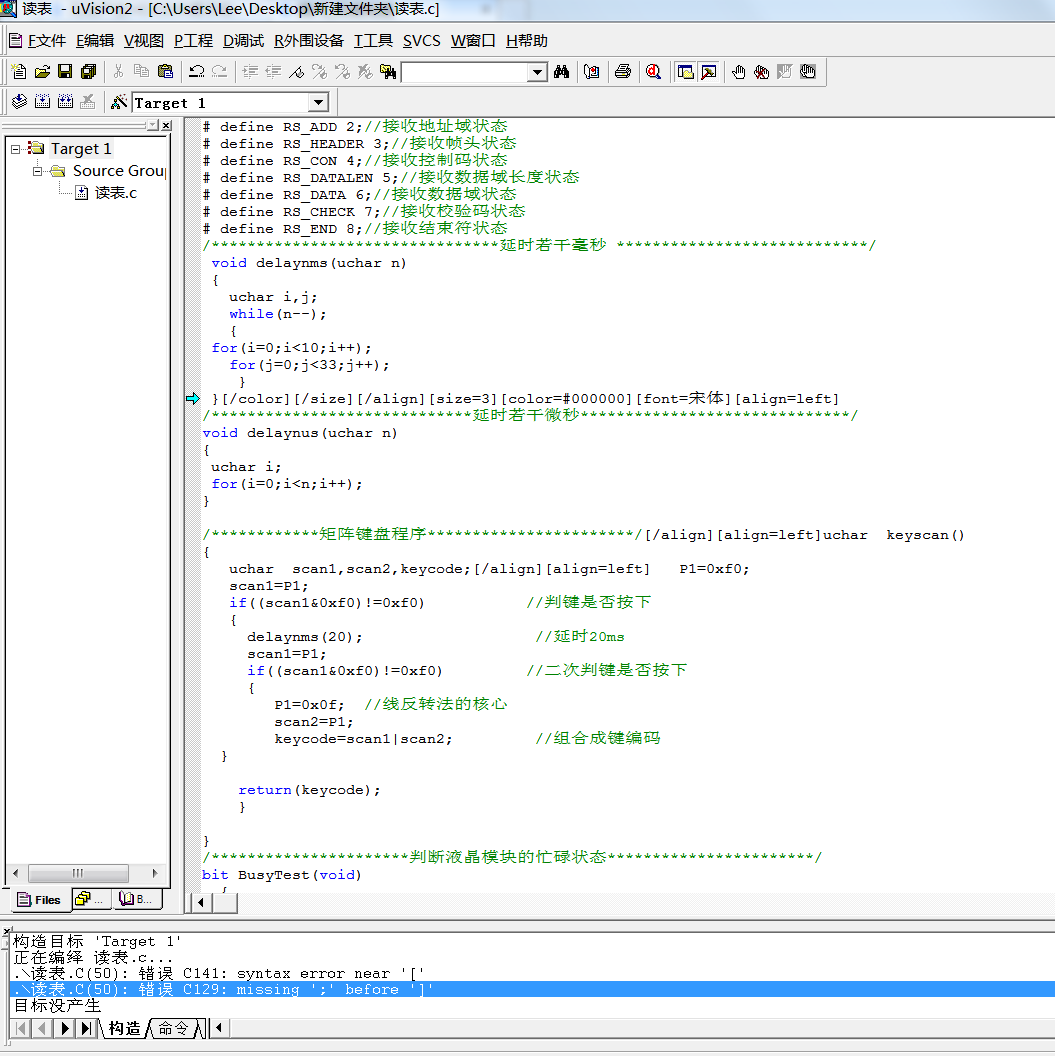The width and height of the screenshot is (1055, 1056).
Task: Build target icon in build toolbar
Action: [42, 102]
